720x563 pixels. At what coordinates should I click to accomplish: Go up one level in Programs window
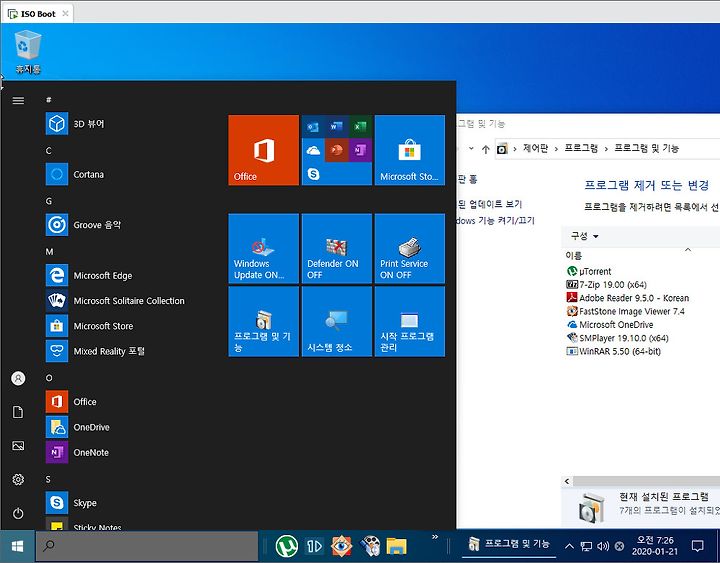485,149
